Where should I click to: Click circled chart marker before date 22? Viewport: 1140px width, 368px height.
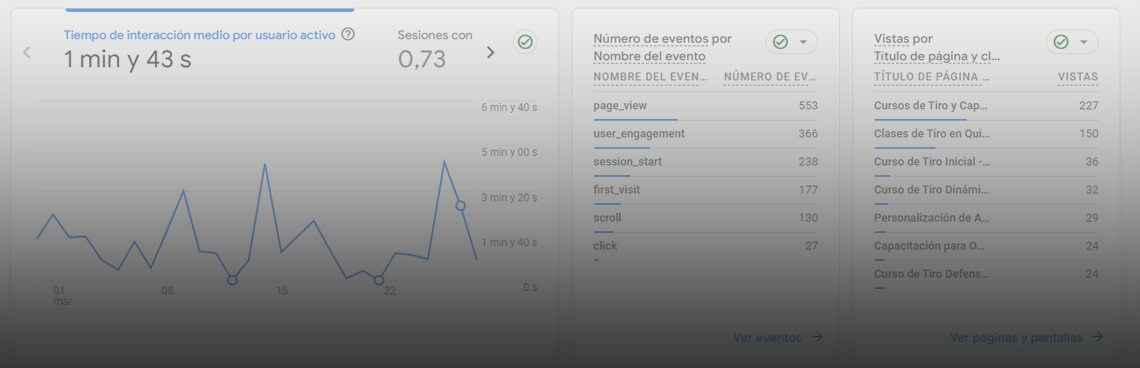click(x=379, y=280)
